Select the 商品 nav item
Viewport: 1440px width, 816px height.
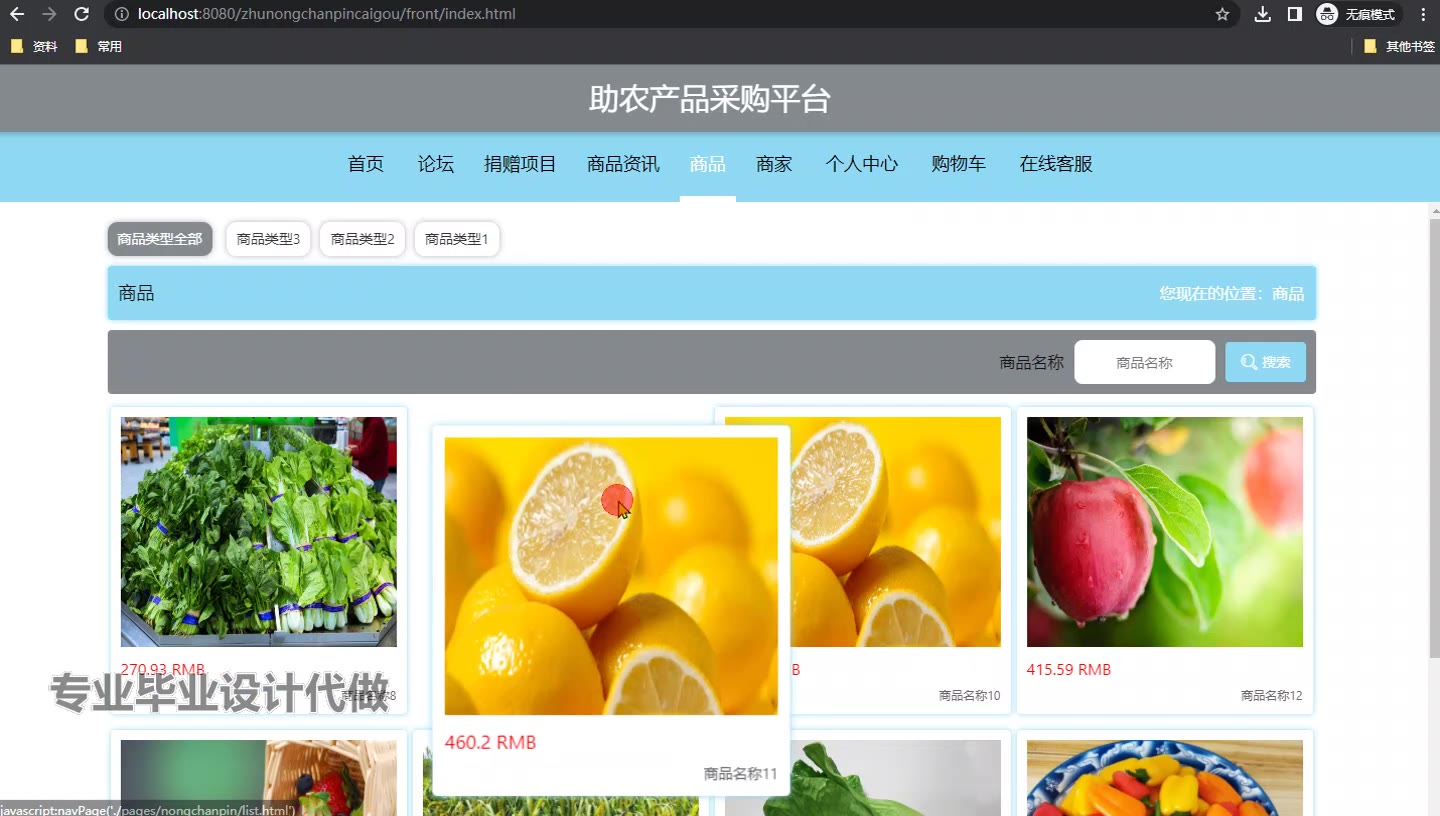pos(708,164)
